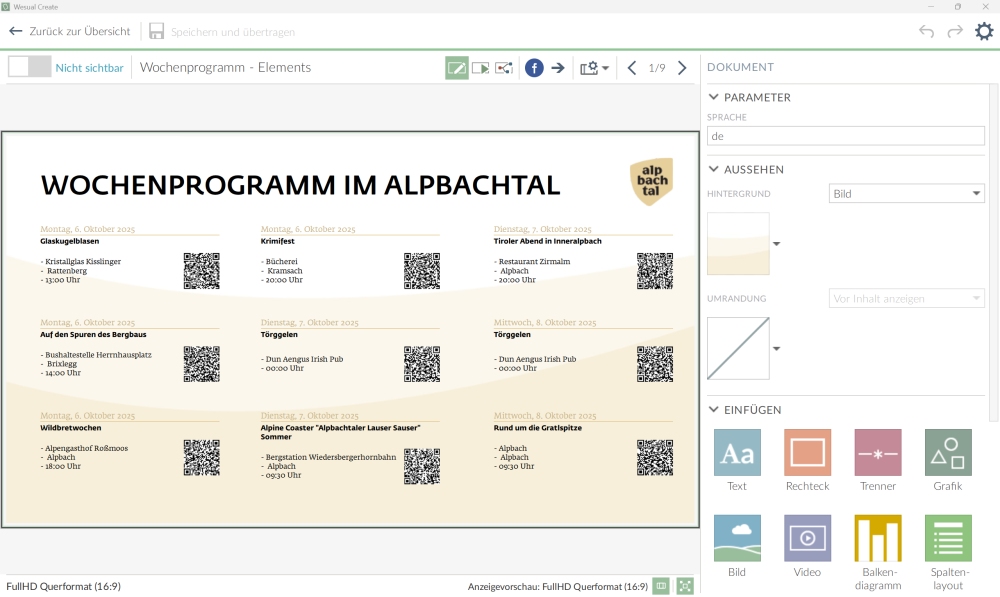Open the Facebook sharing icon
Image resolution: width=1000 pixels, height=597 pixels.
(x=534, y=68)
